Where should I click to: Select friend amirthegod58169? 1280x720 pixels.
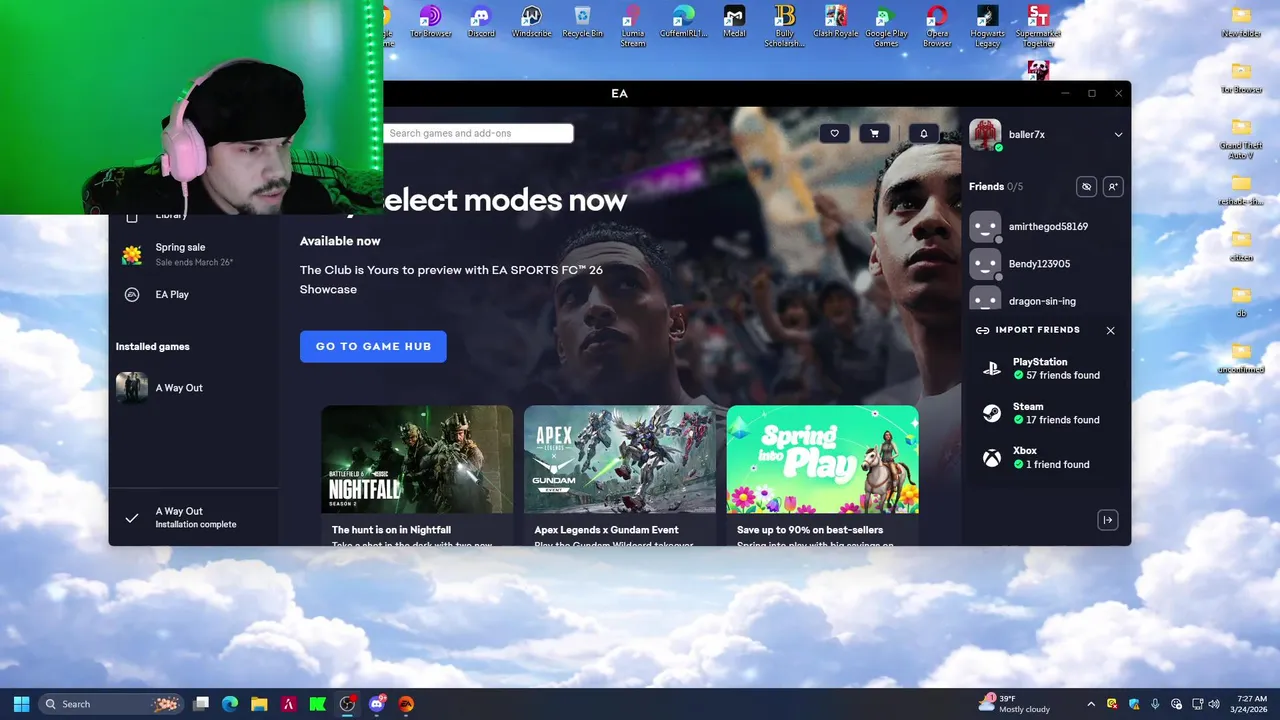point(1045,227)
